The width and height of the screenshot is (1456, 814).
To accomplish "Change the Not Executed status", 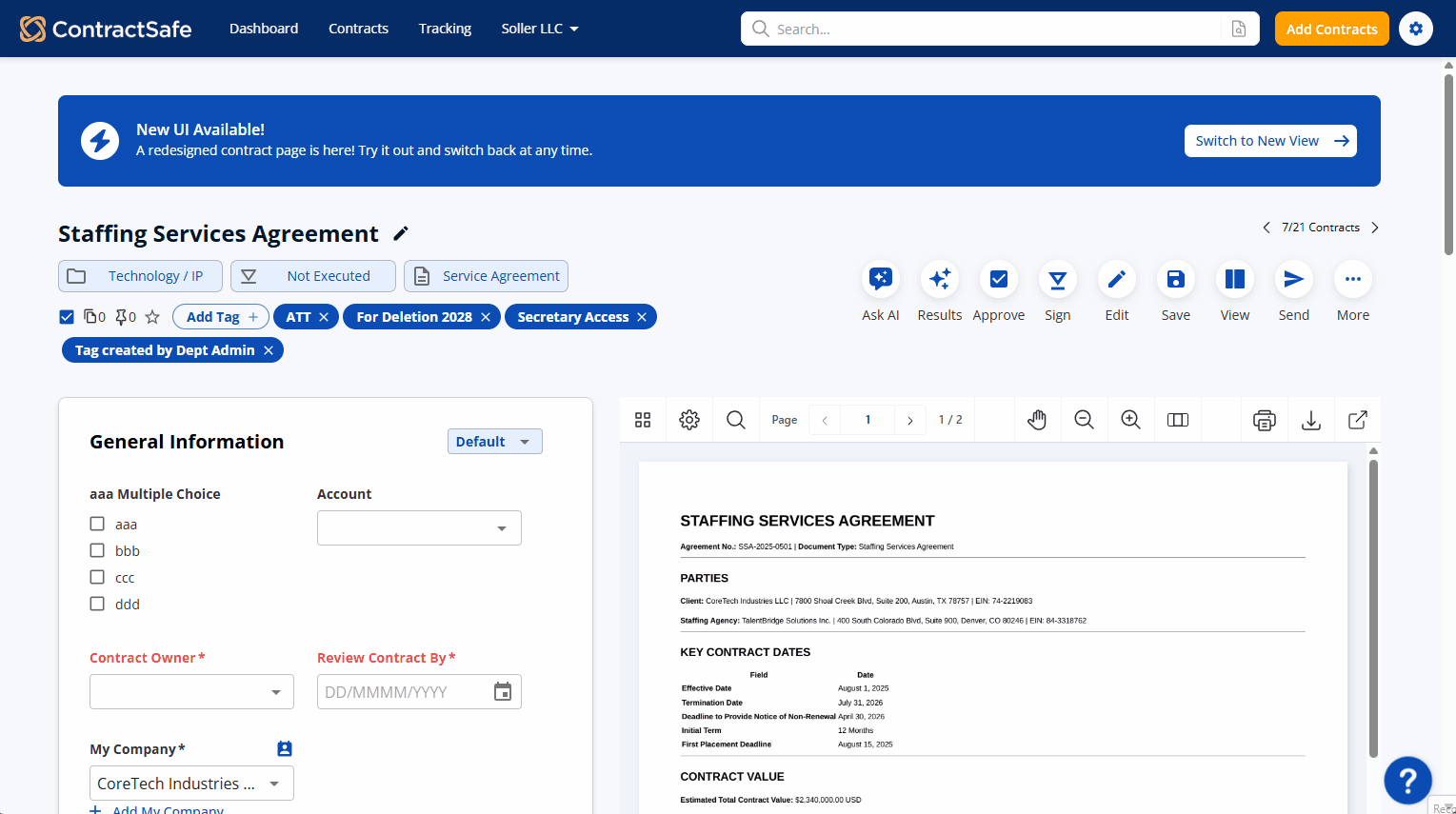I will pyautogui.click(x=313, y=276).
